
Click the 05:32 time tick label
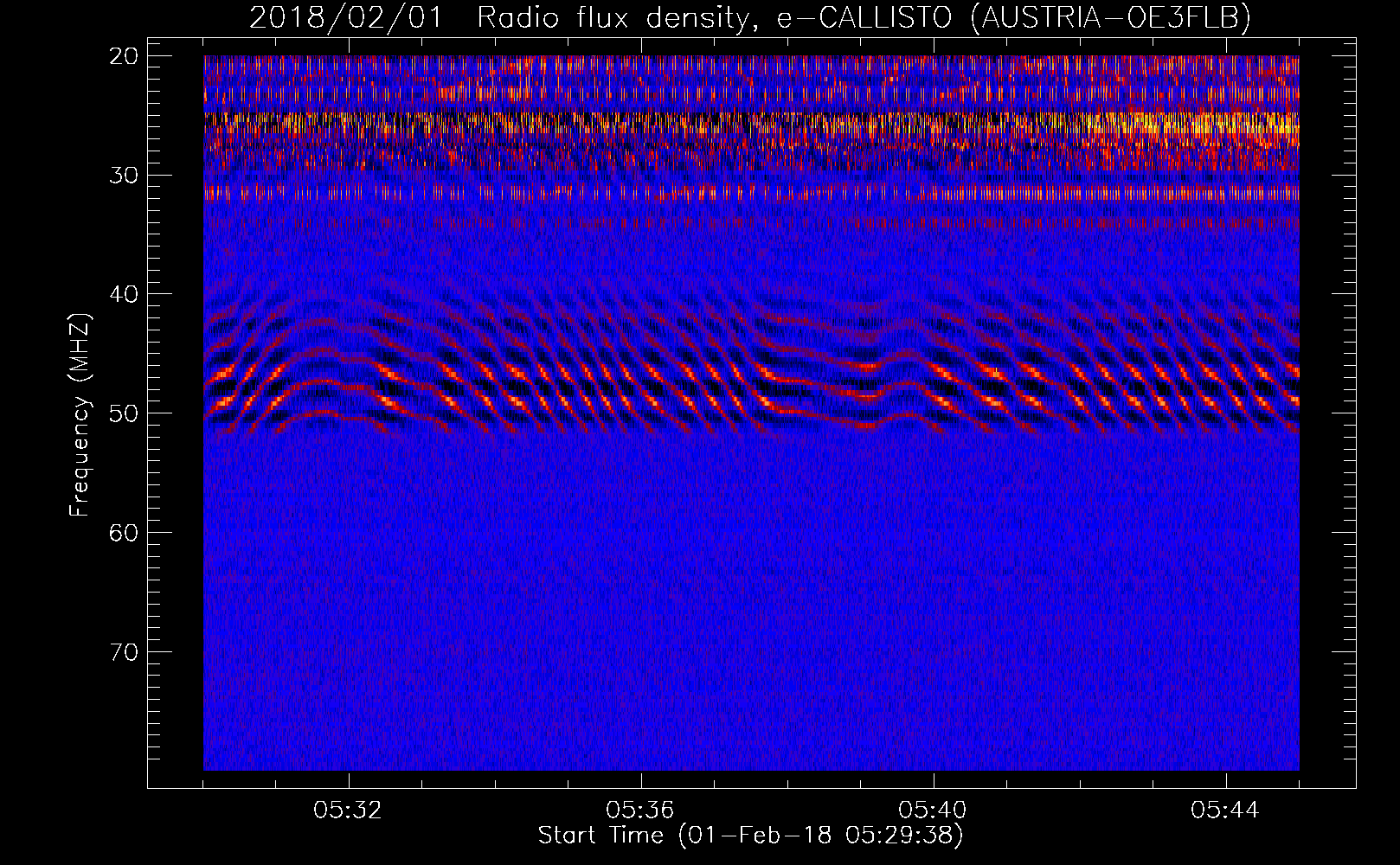click(x=348, y=811)
